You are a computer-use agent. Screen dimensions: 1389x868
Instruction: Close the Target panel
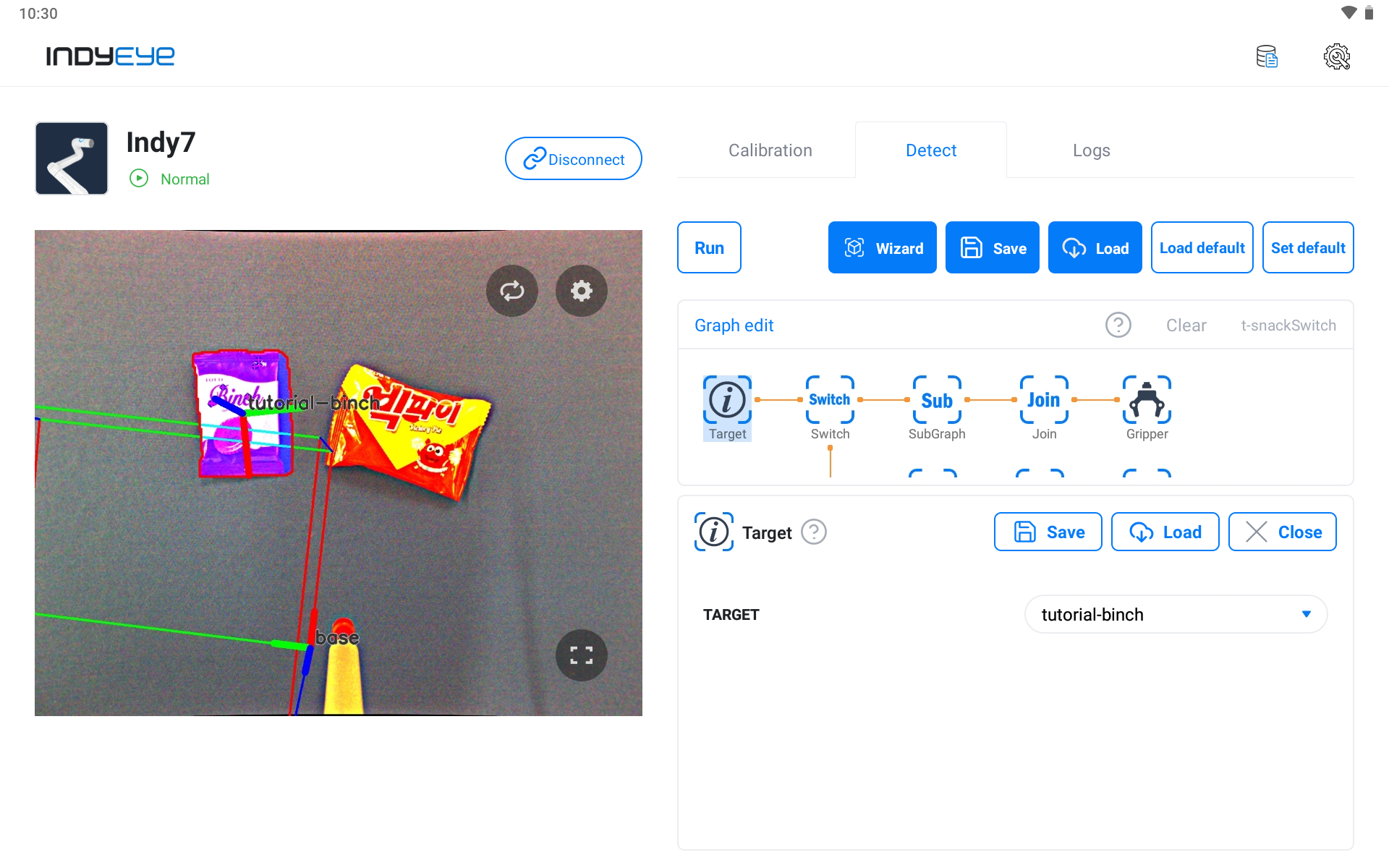coord(1282,532)
